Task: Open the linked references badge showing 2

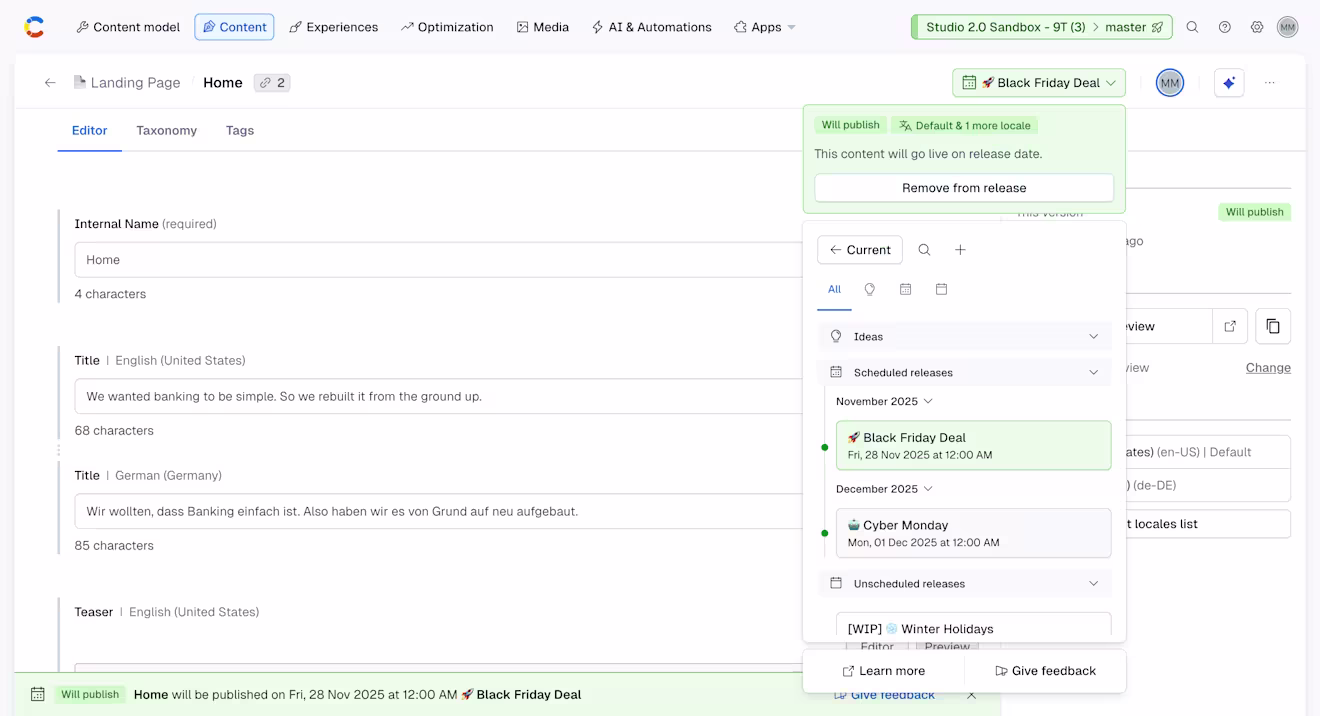Action: point(271,83)
